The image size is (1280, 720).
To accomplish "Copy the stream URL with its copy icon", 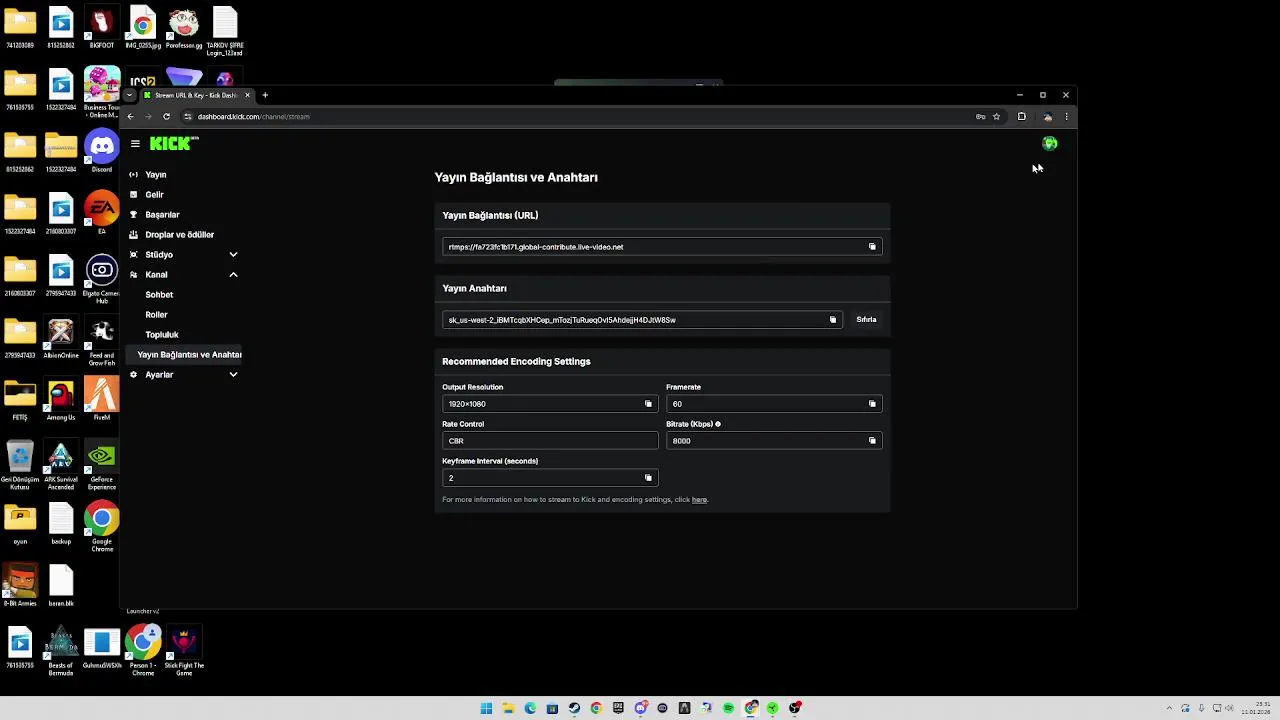I will point(872,247).
